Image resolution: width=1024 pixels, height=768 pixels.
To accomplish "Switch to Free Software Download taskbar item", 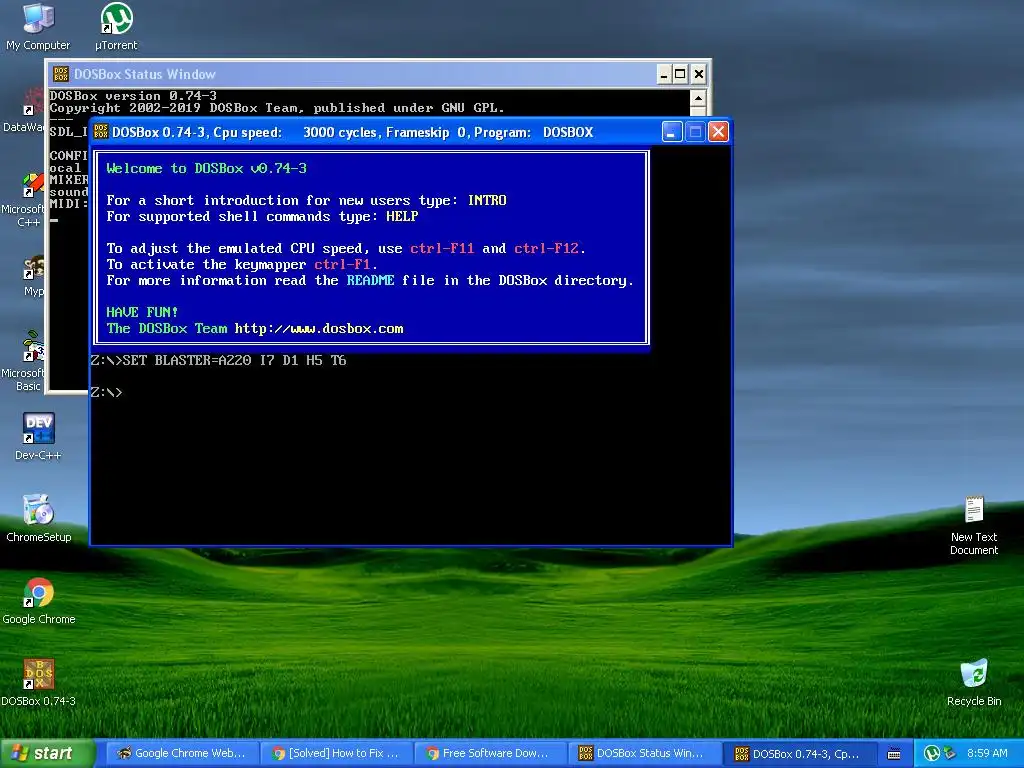I will pos(490,754).
